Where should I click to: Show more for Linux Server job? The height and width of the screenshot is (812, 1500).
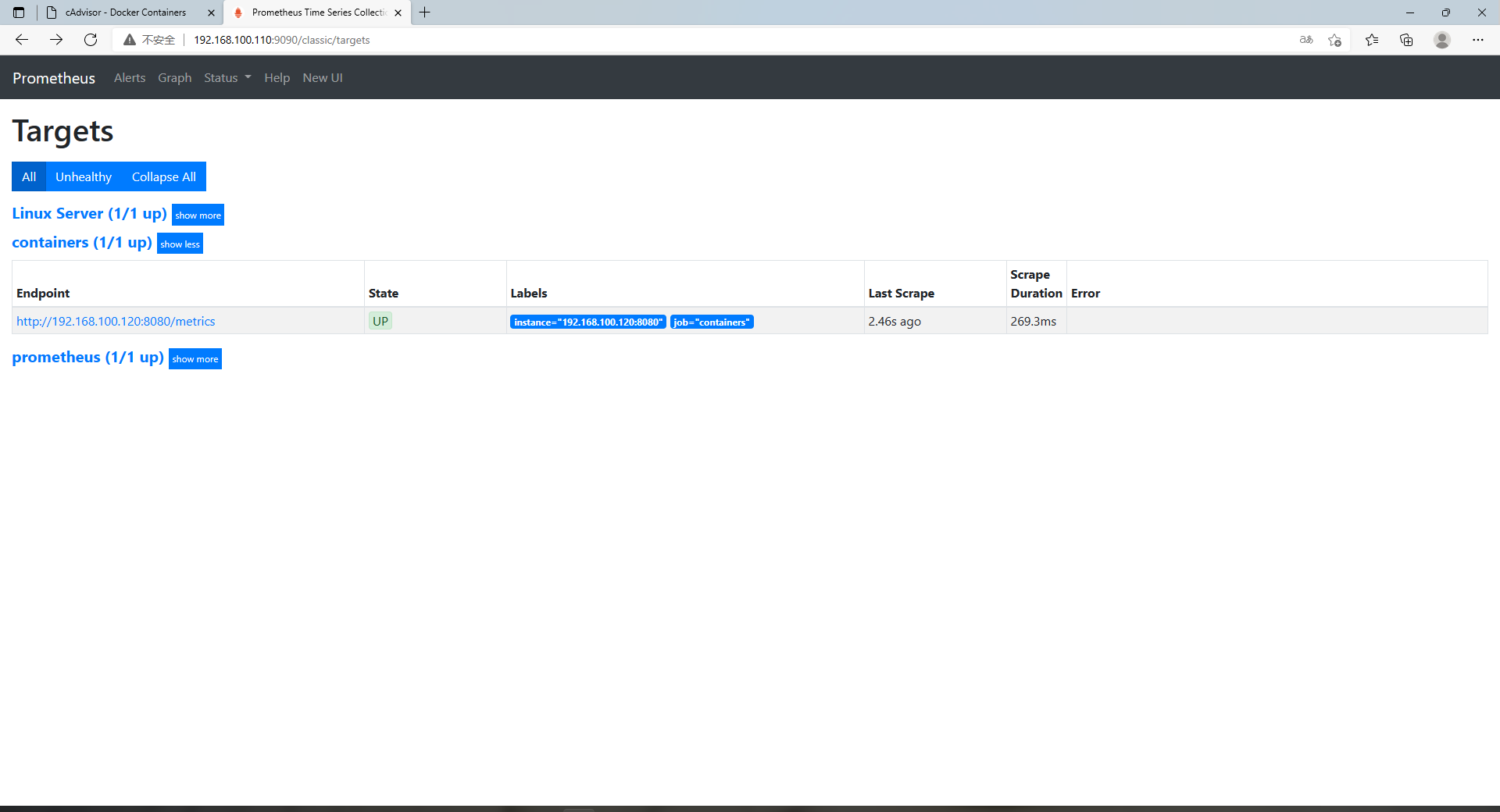[198, 215]
